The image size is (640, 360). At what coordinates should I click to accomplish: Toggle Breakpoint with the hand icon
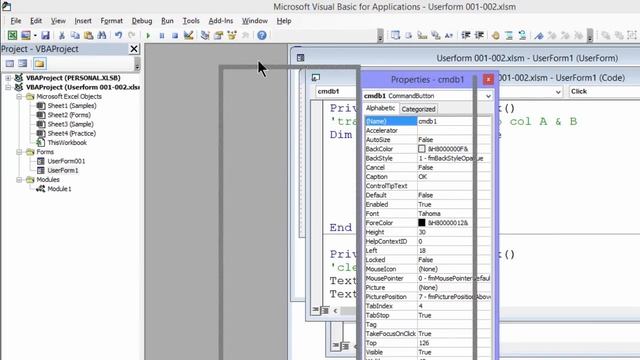click(x=496, y=36)
